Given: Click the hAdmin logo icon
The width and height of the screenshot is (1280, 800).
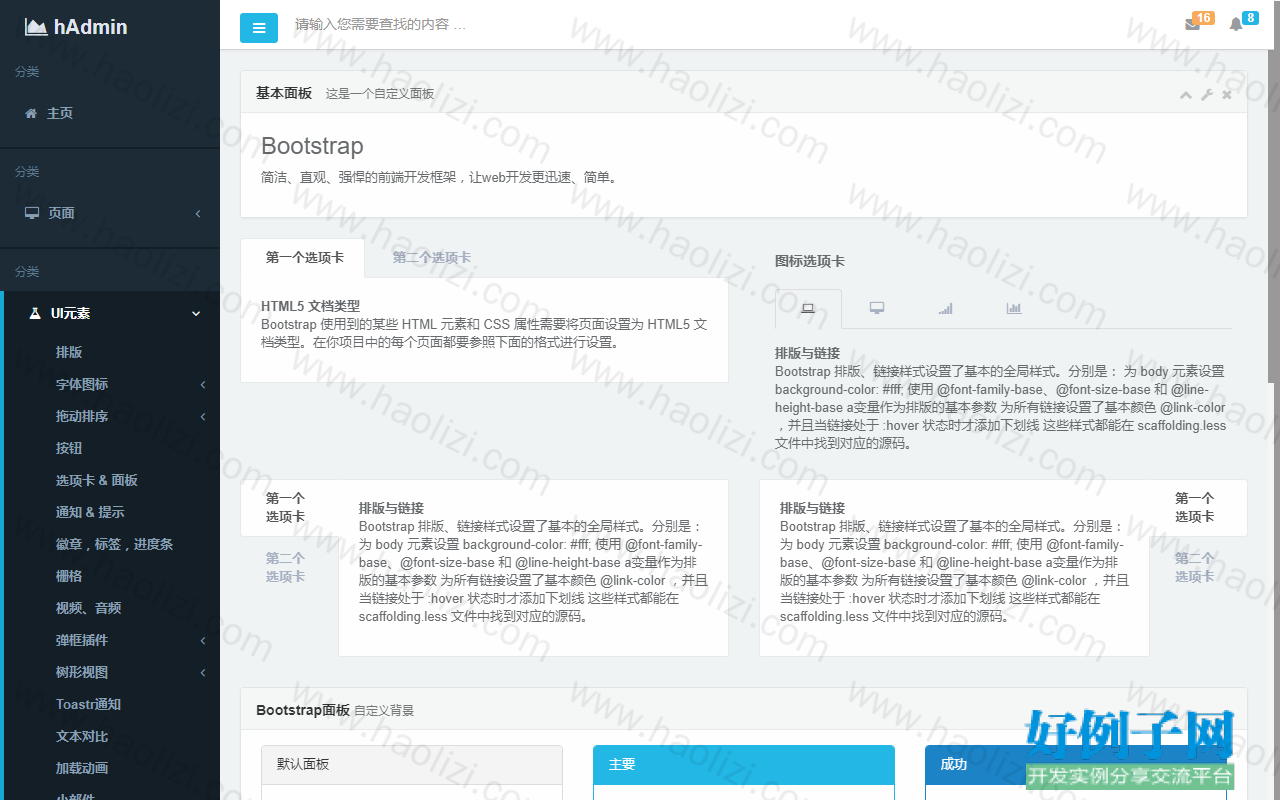Looking at the screenshot, I should (x=36, y=27).
